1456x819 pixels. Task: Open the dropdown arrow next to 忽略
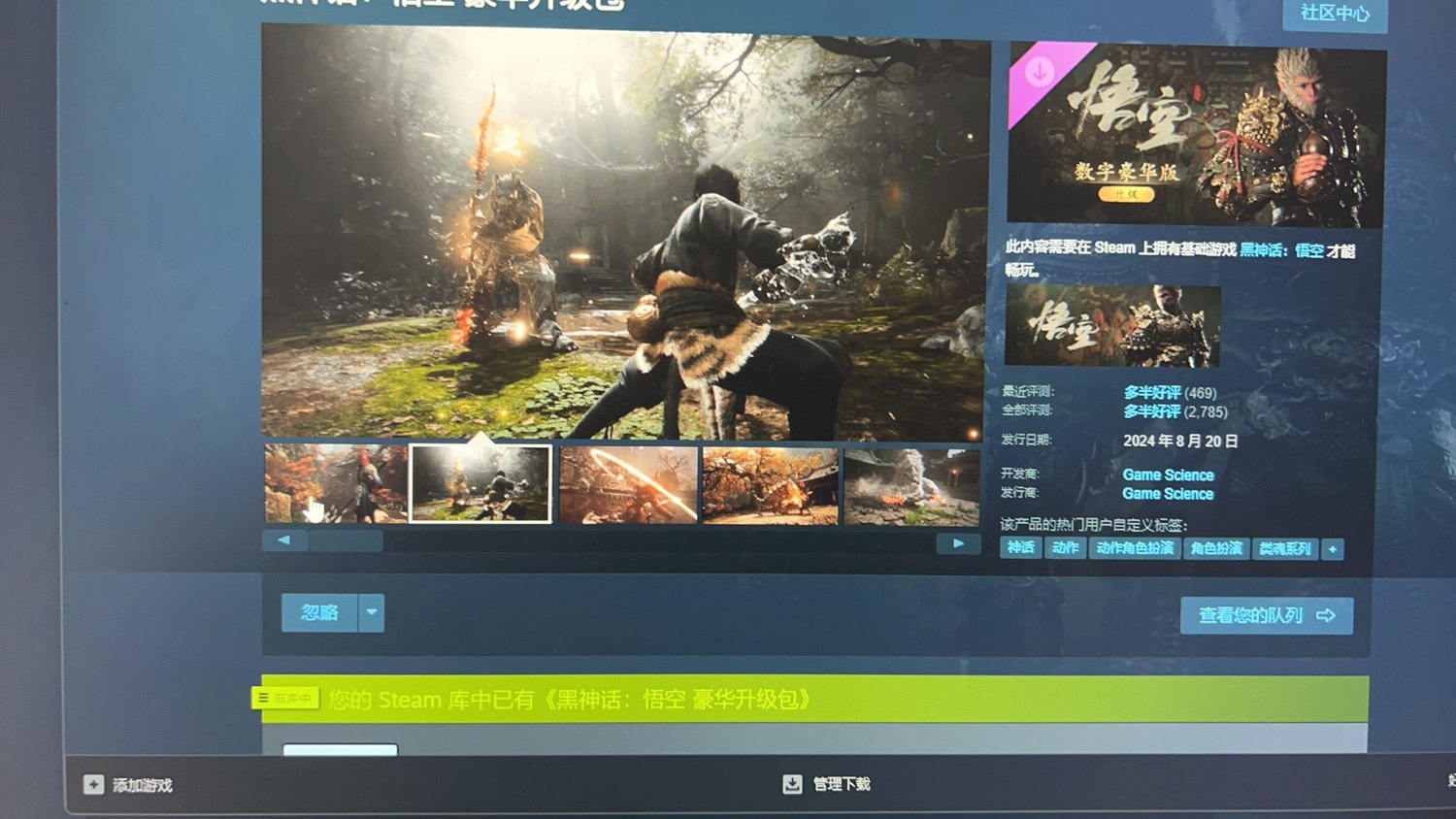click(x=371, y=612)
